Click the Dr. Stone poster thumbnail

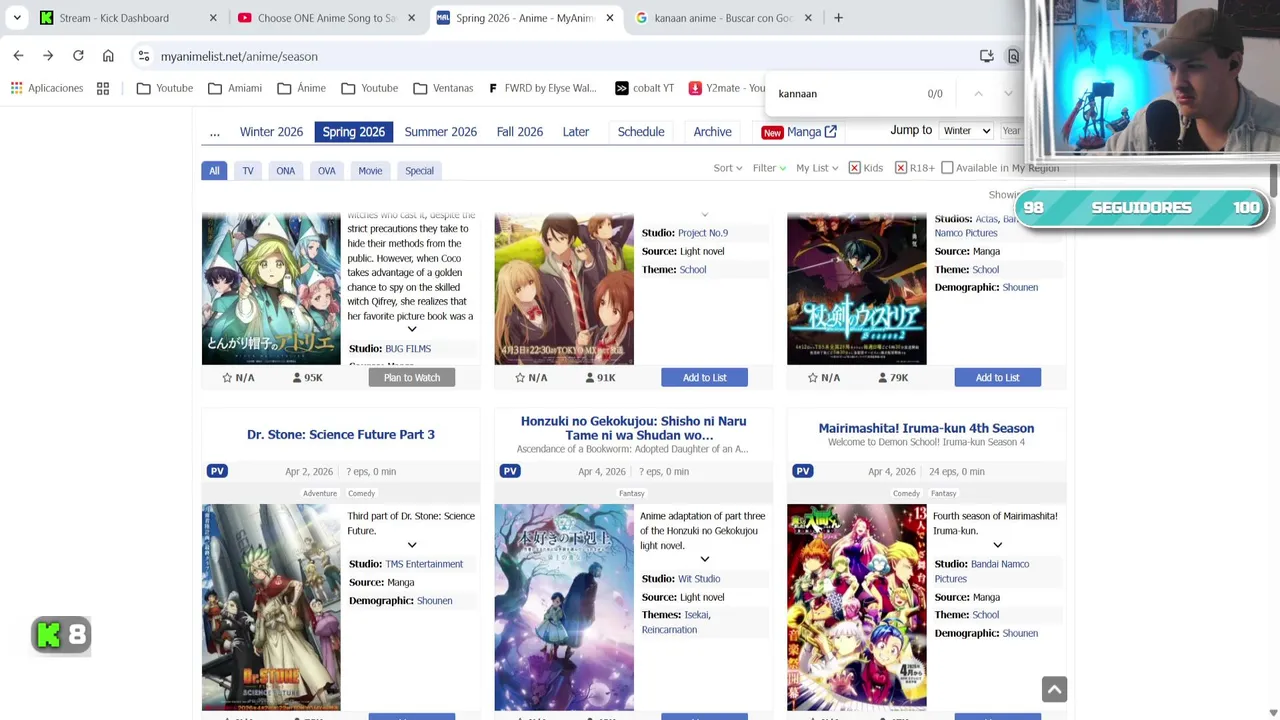(x=271, y=607)
